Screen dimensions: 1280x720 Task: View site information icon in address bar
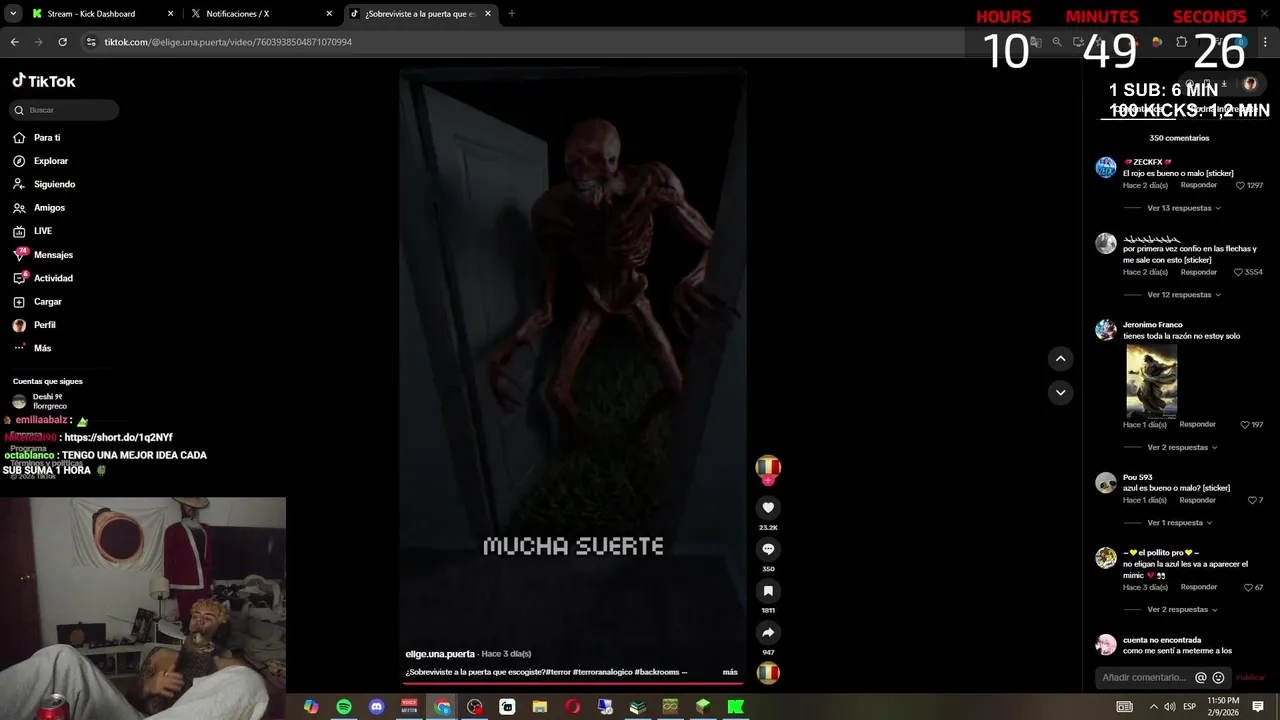tap(91, 42)
